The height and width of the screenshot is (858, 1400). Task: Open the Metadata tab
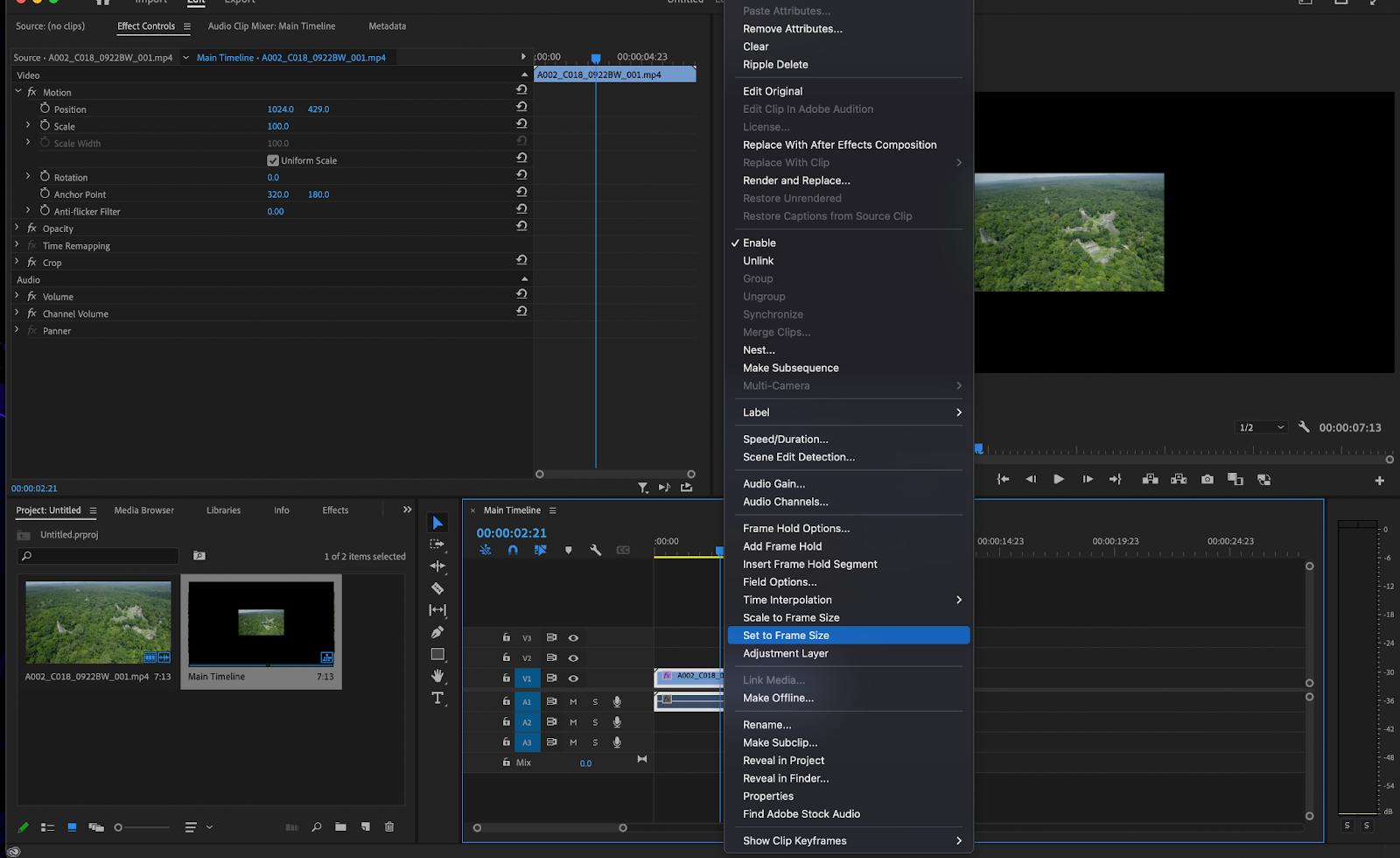tap(387, 26)
